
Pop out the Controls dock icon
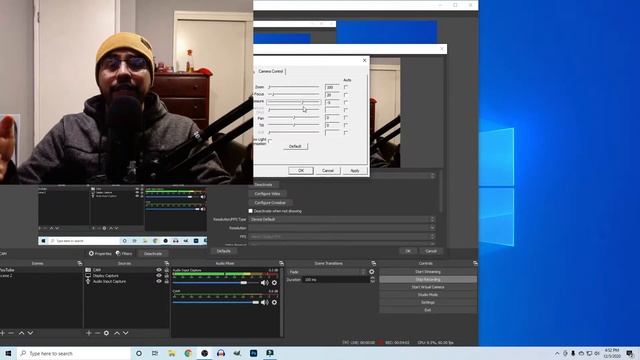(475, 264)
